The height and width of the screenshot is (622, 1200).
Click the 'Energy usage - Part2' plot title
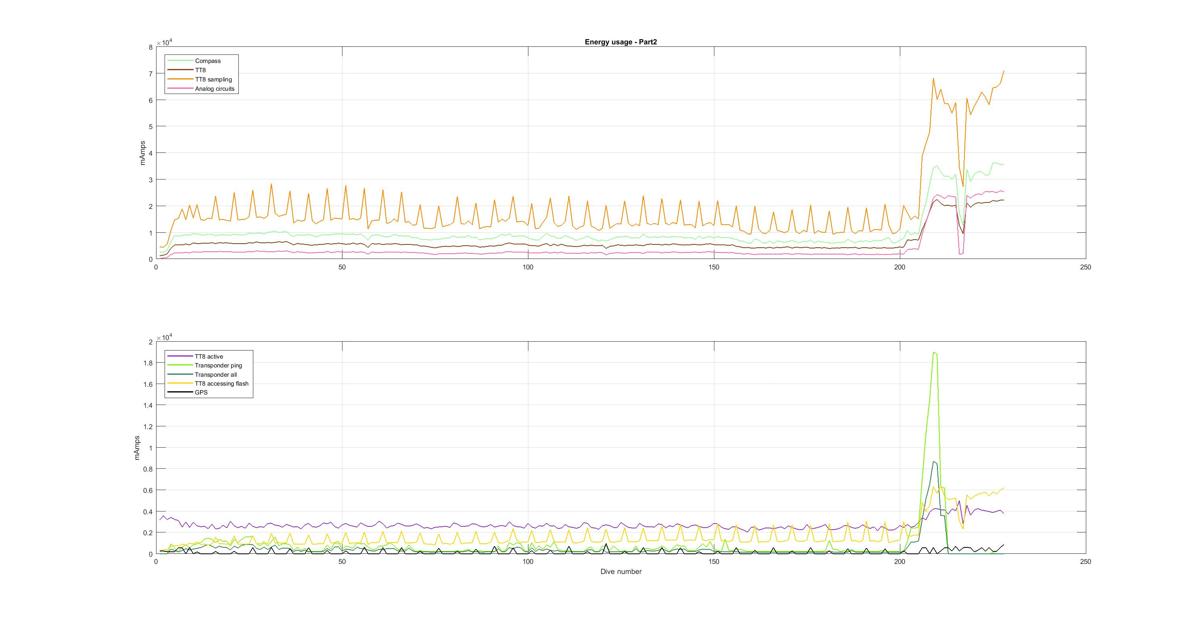point(620,42)
